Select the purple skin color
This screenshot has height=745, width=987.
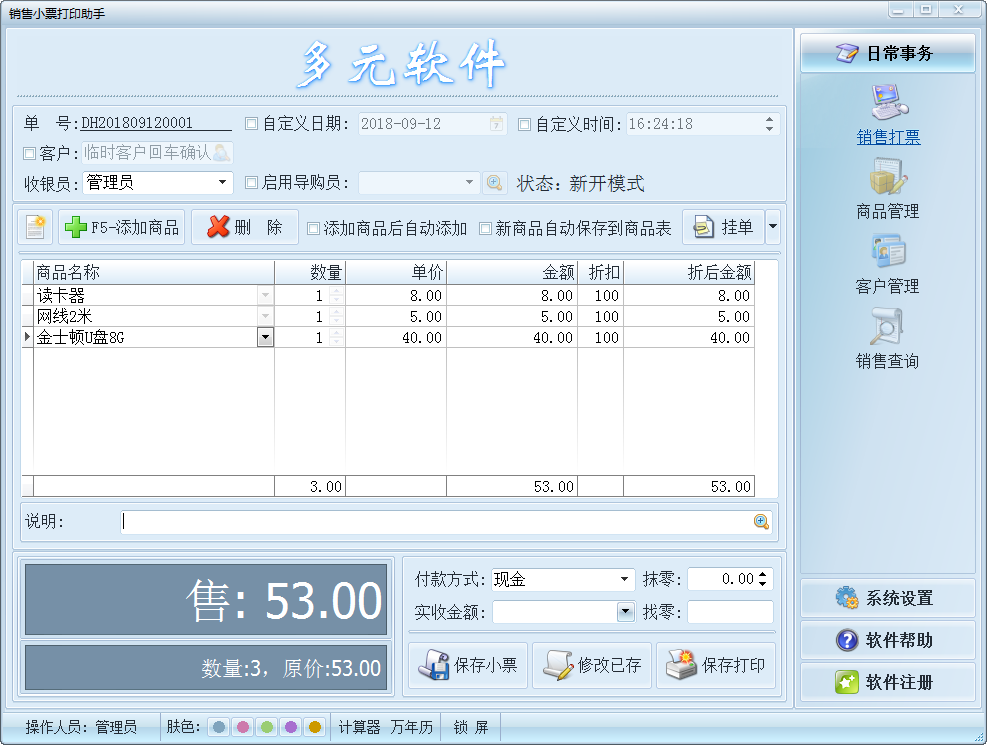[x=291, y=727]
